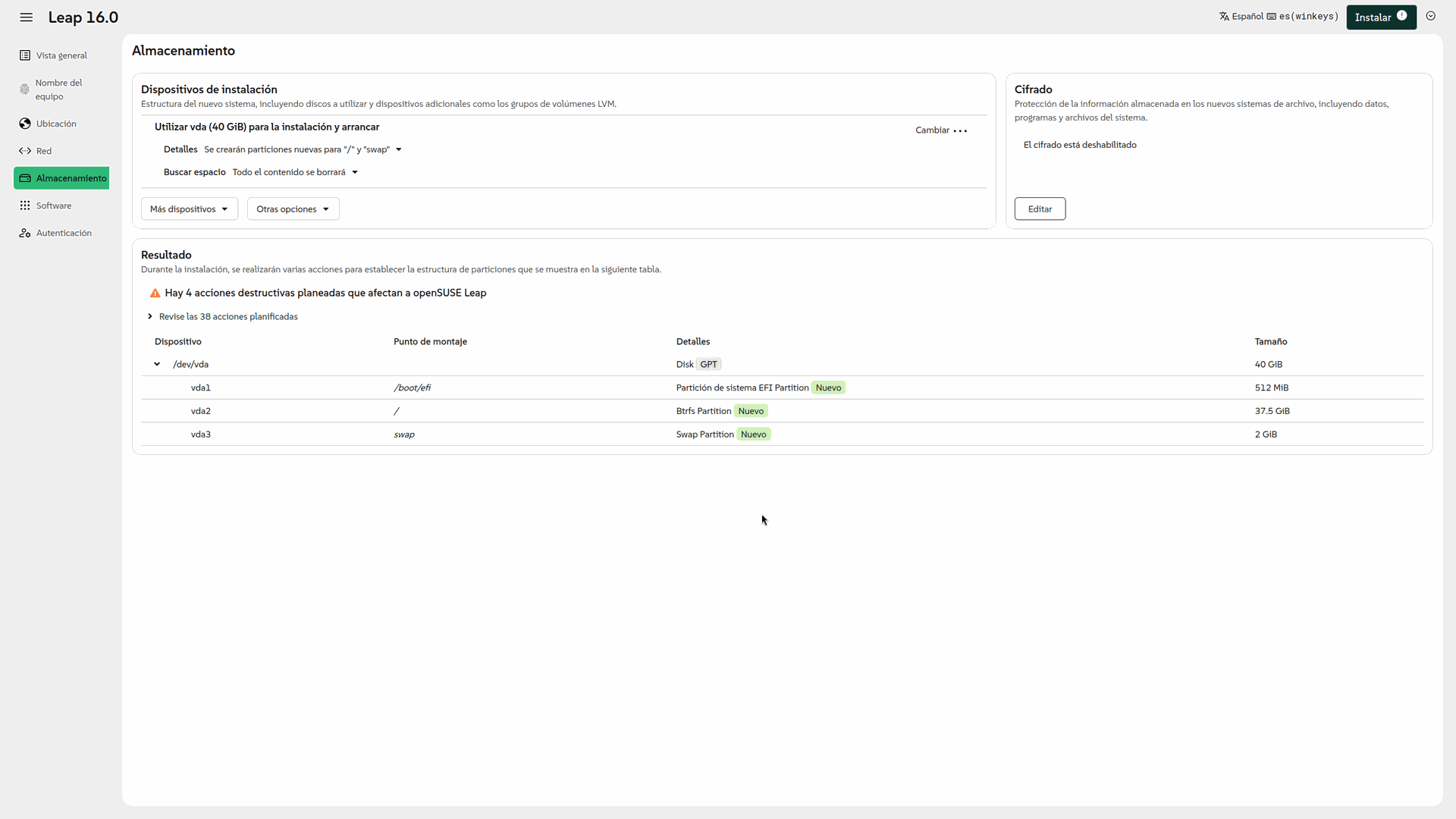This screenshot has width=1456, height=819.
Task: Click the Software grid icon
Action: (x=25, y=206)
